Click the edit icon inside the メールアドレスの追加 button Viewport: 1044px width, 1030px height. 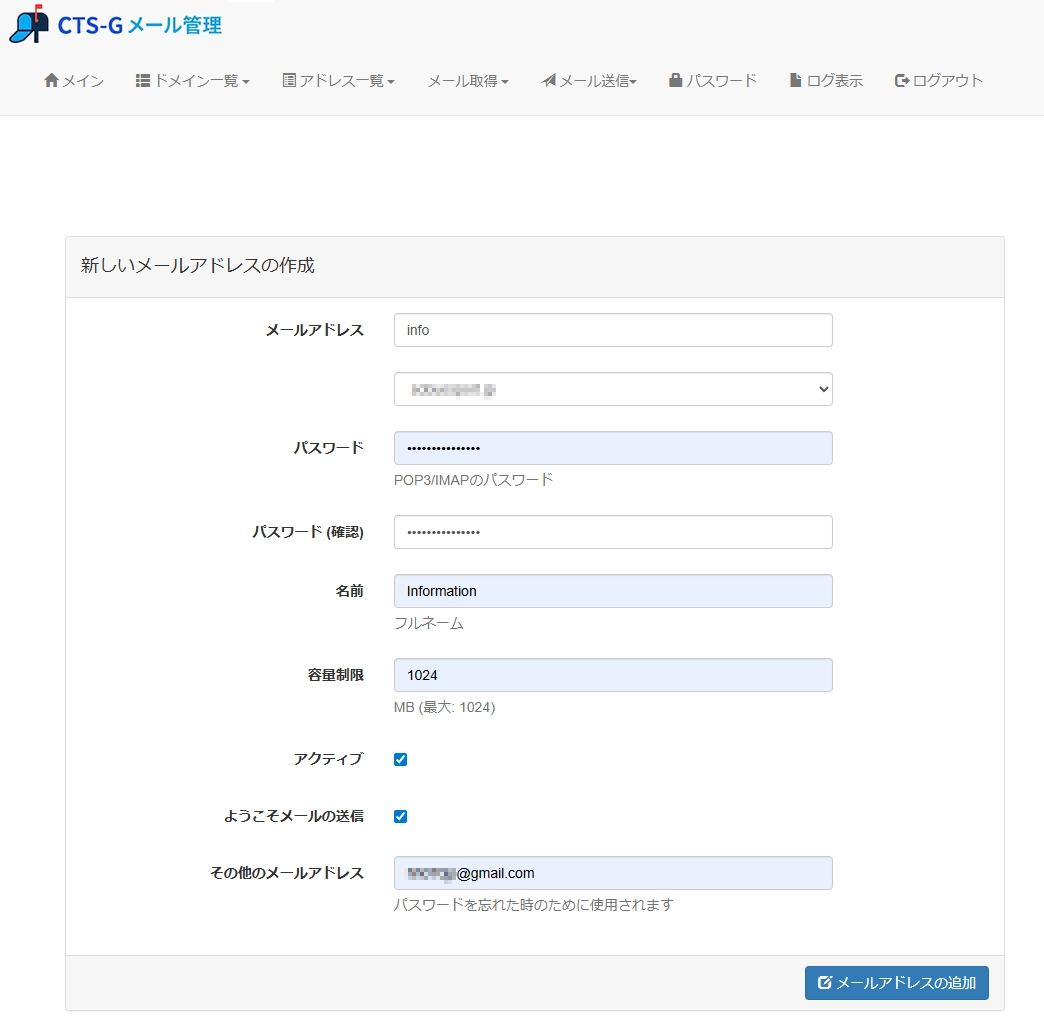[x=825, y=983]
